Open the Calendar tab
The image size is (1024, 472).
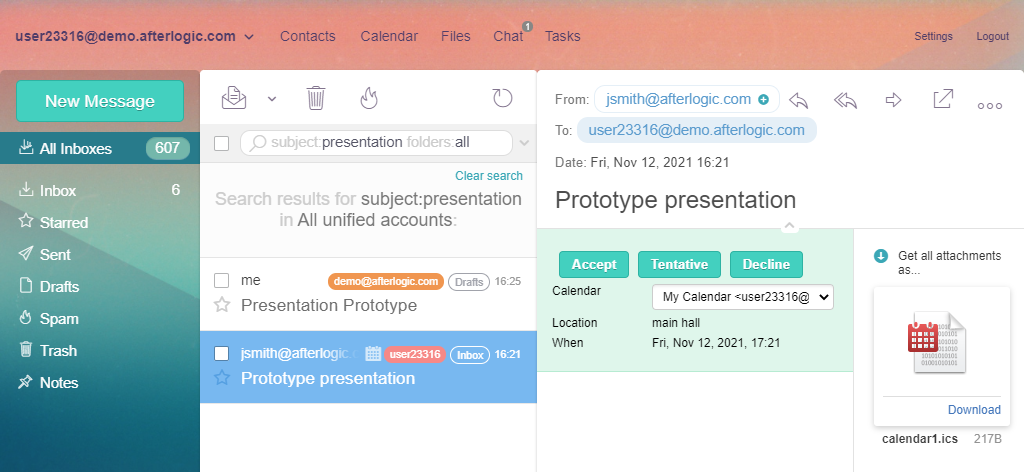(x=389, y=36)
